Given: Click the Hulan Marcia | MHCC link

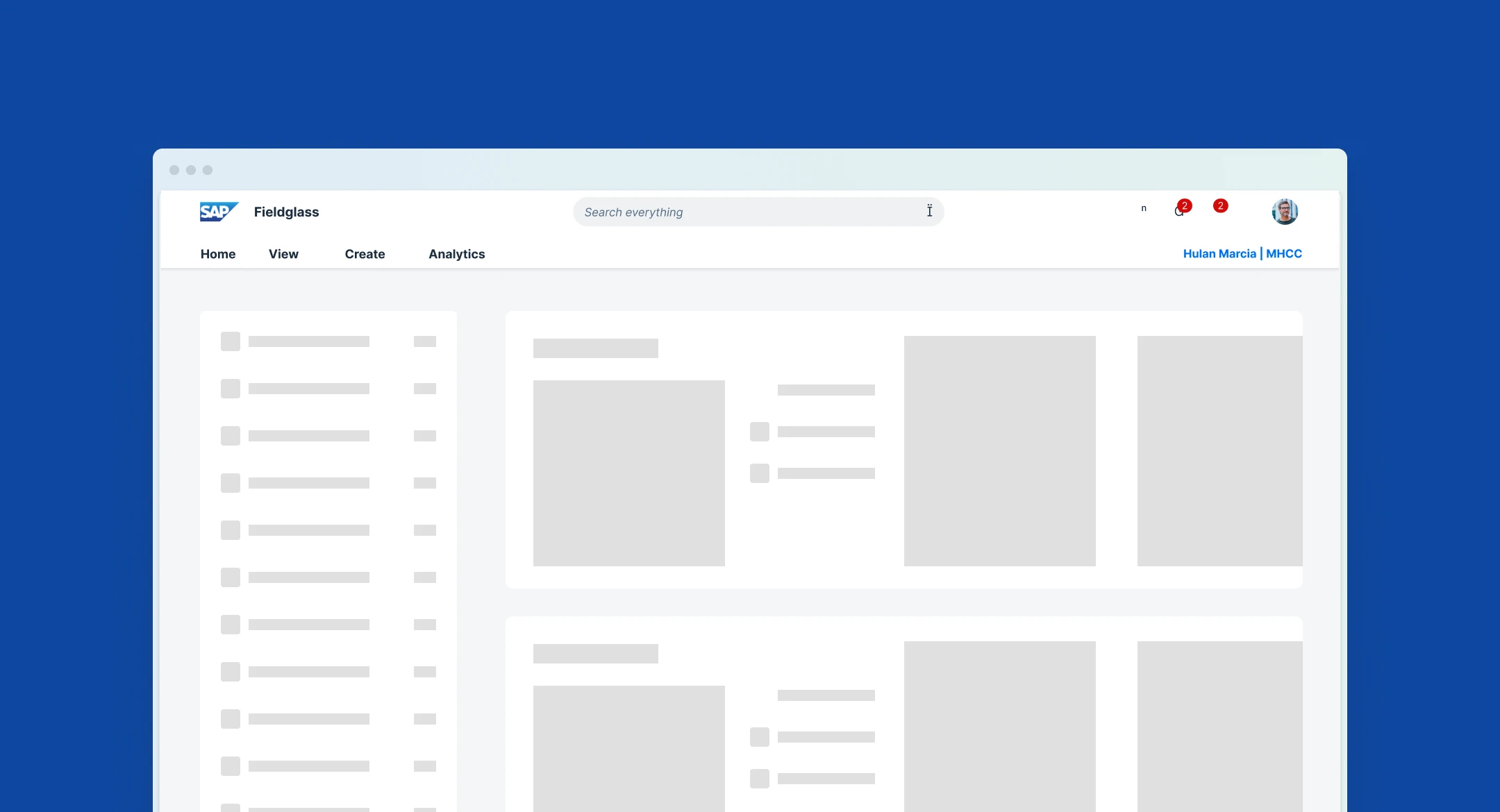Looking at the screenshot, I should click(x=1242, y=253).
